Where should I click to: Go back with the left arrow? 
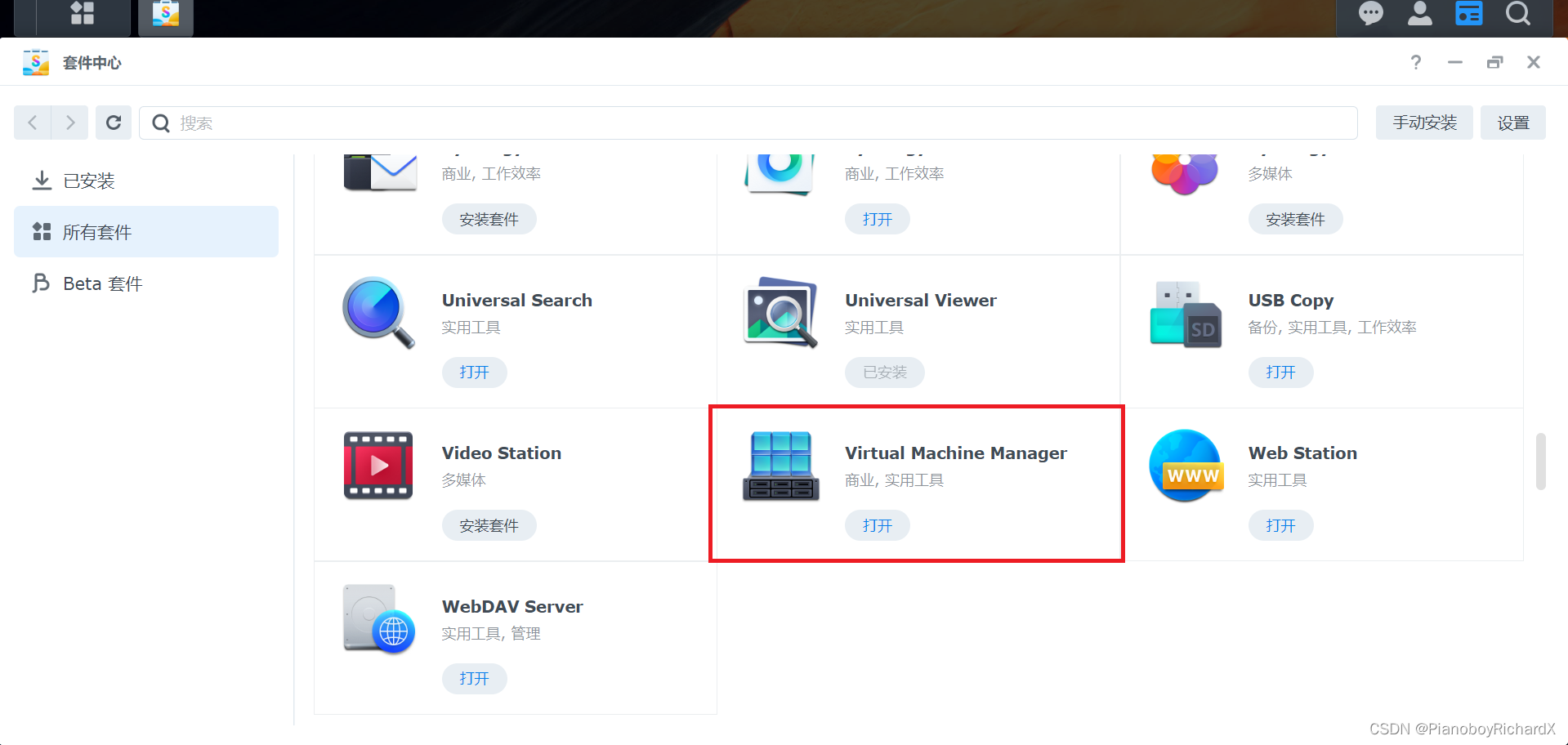[33, 123]
